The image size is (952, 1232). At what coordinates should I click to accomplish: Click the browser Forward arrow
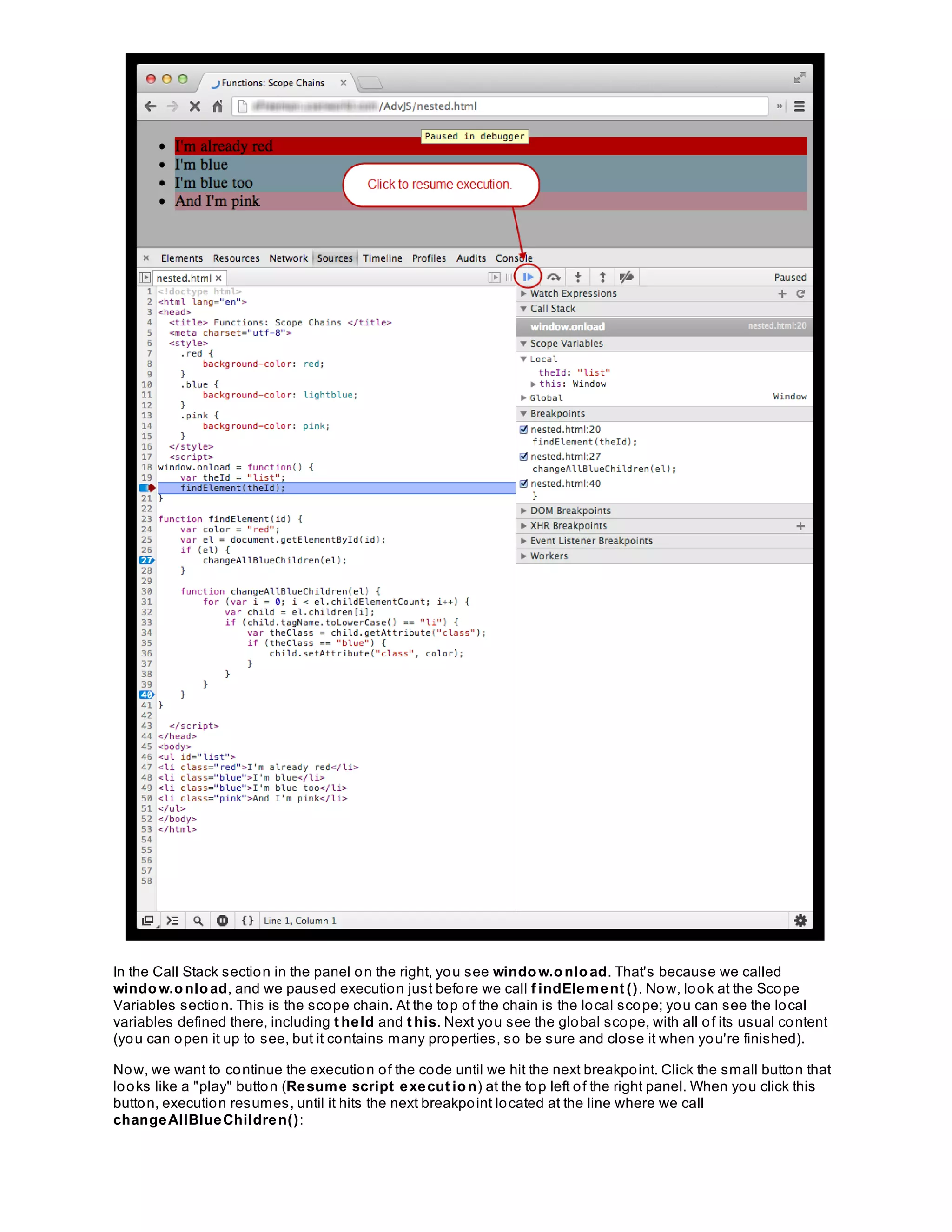point(172,106)
